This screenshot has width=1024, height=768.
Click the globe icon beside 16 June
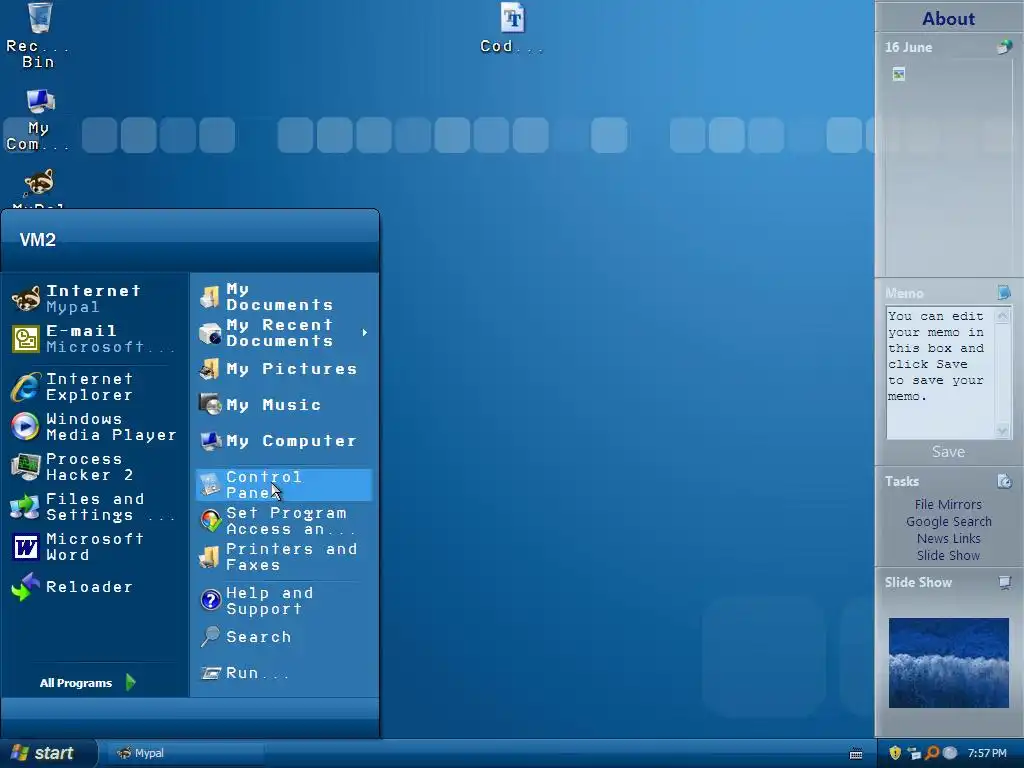1004,47
